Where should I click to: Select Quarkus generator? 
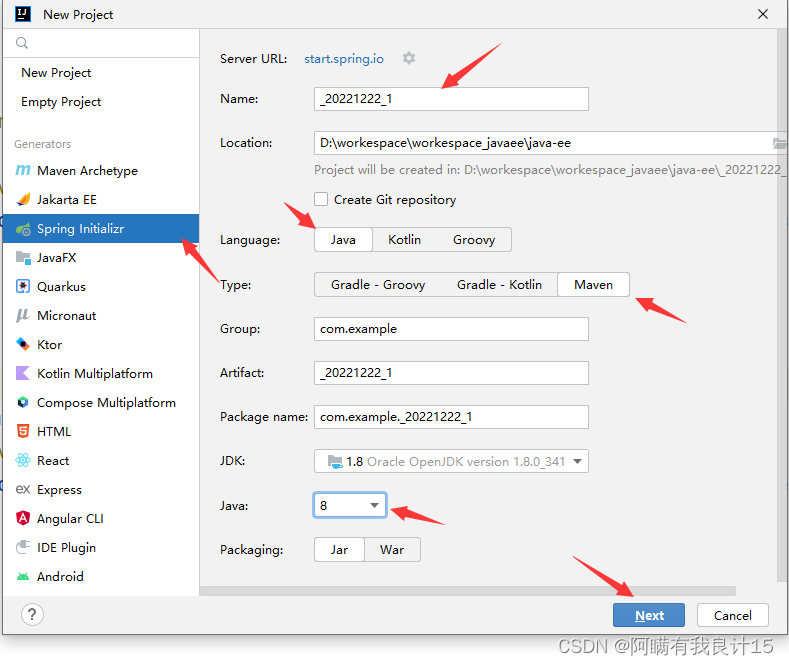pyautogui.click(x=101, y=287)
